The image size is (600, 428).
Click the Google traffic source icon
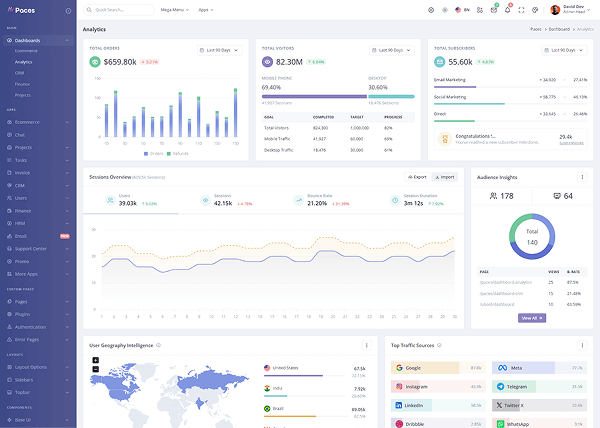point(400,368)
